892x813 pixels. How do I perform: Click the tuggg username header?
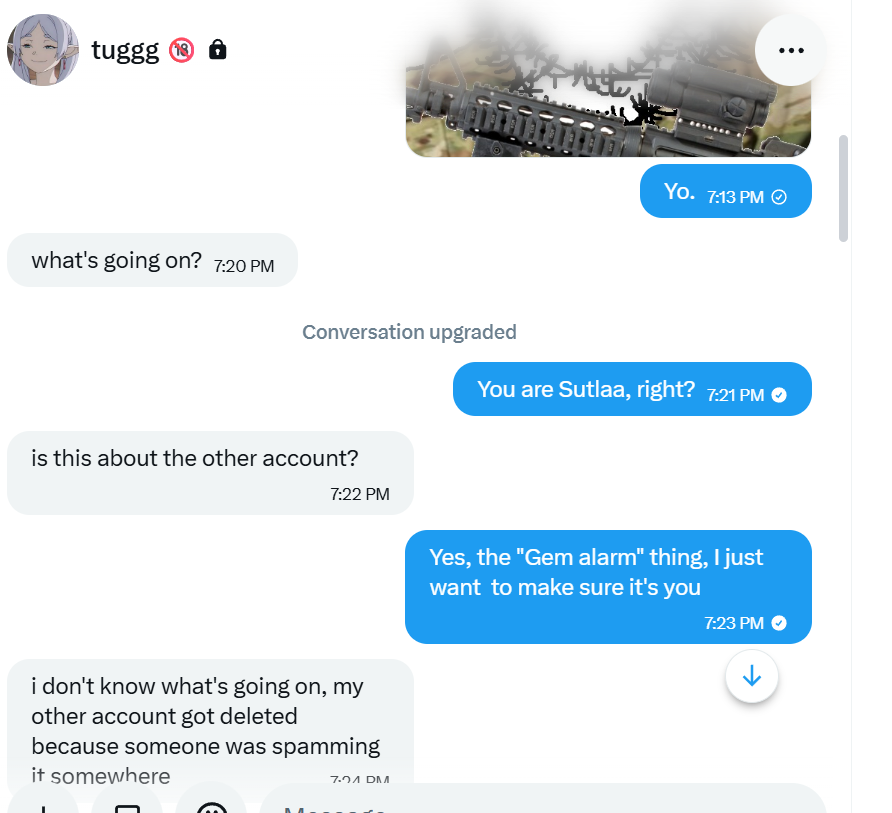pos(125,50)
